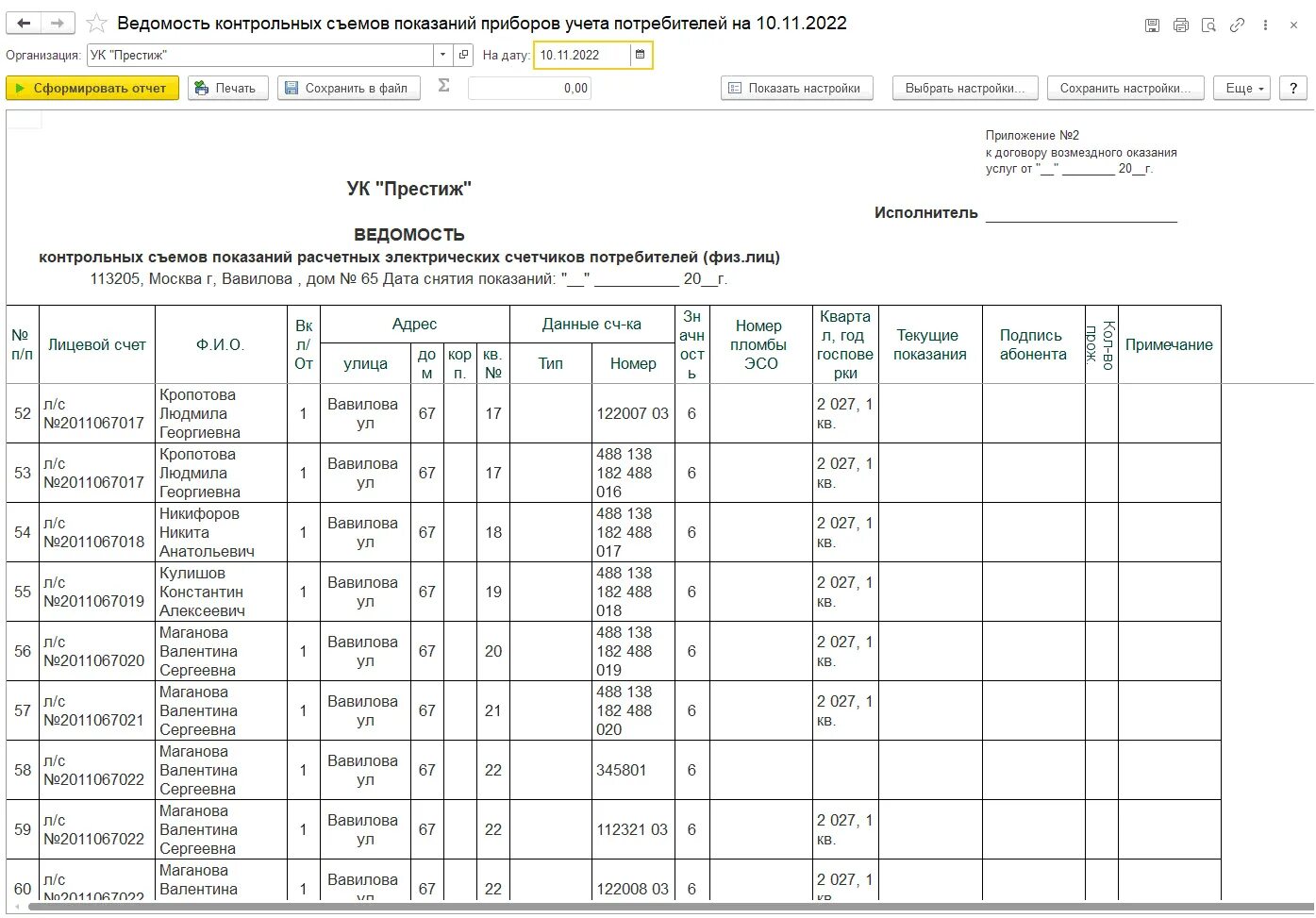Click Сохранить настройки button
Screen dimensions: 1316x918
tap(1125, 88)
